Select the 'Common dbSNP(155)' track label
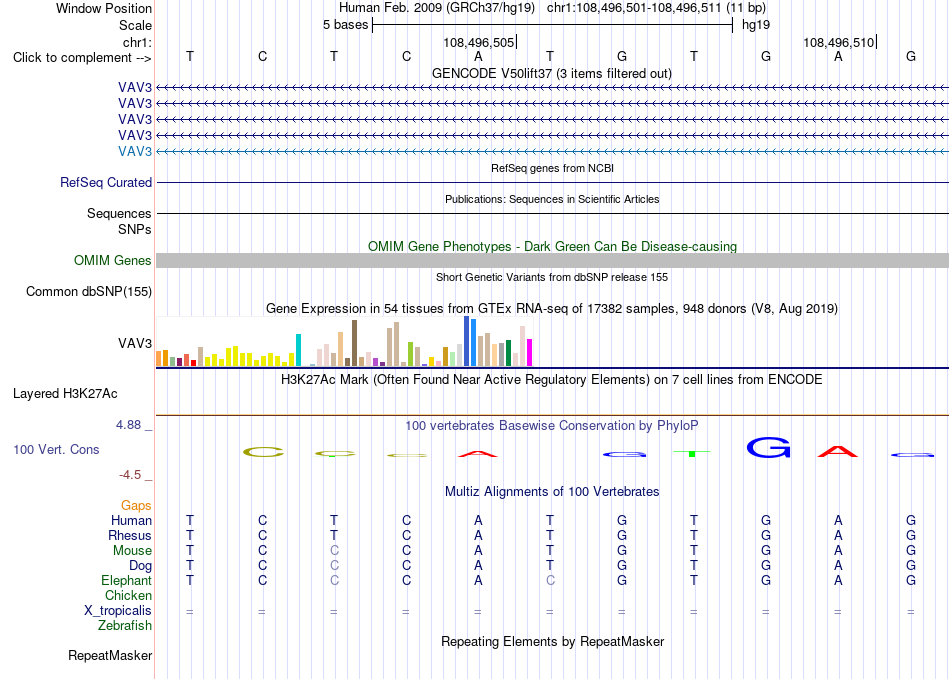 (x=89, y=291)
